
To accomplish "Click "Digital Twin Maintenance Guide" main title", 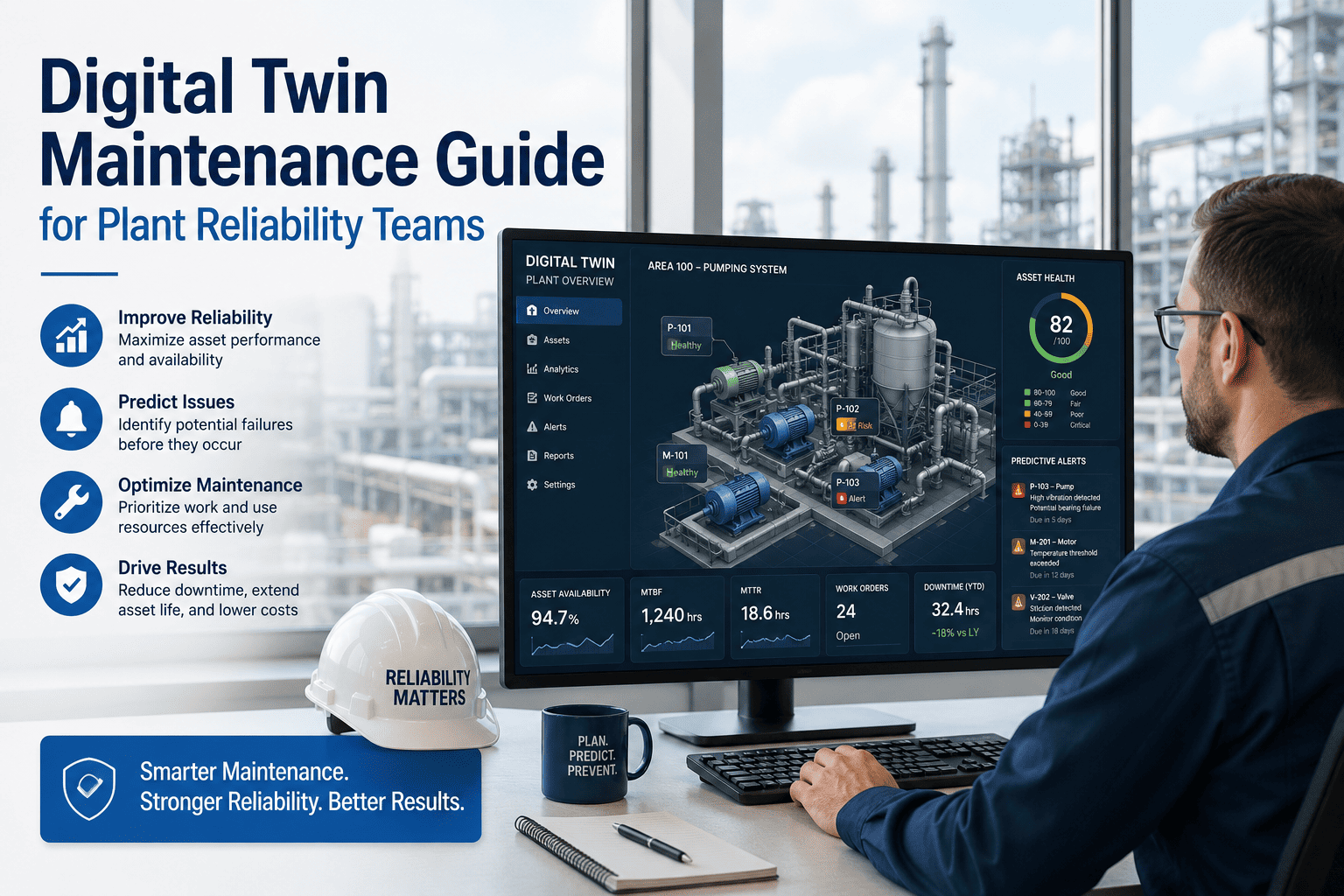I will tap(322, 123).
